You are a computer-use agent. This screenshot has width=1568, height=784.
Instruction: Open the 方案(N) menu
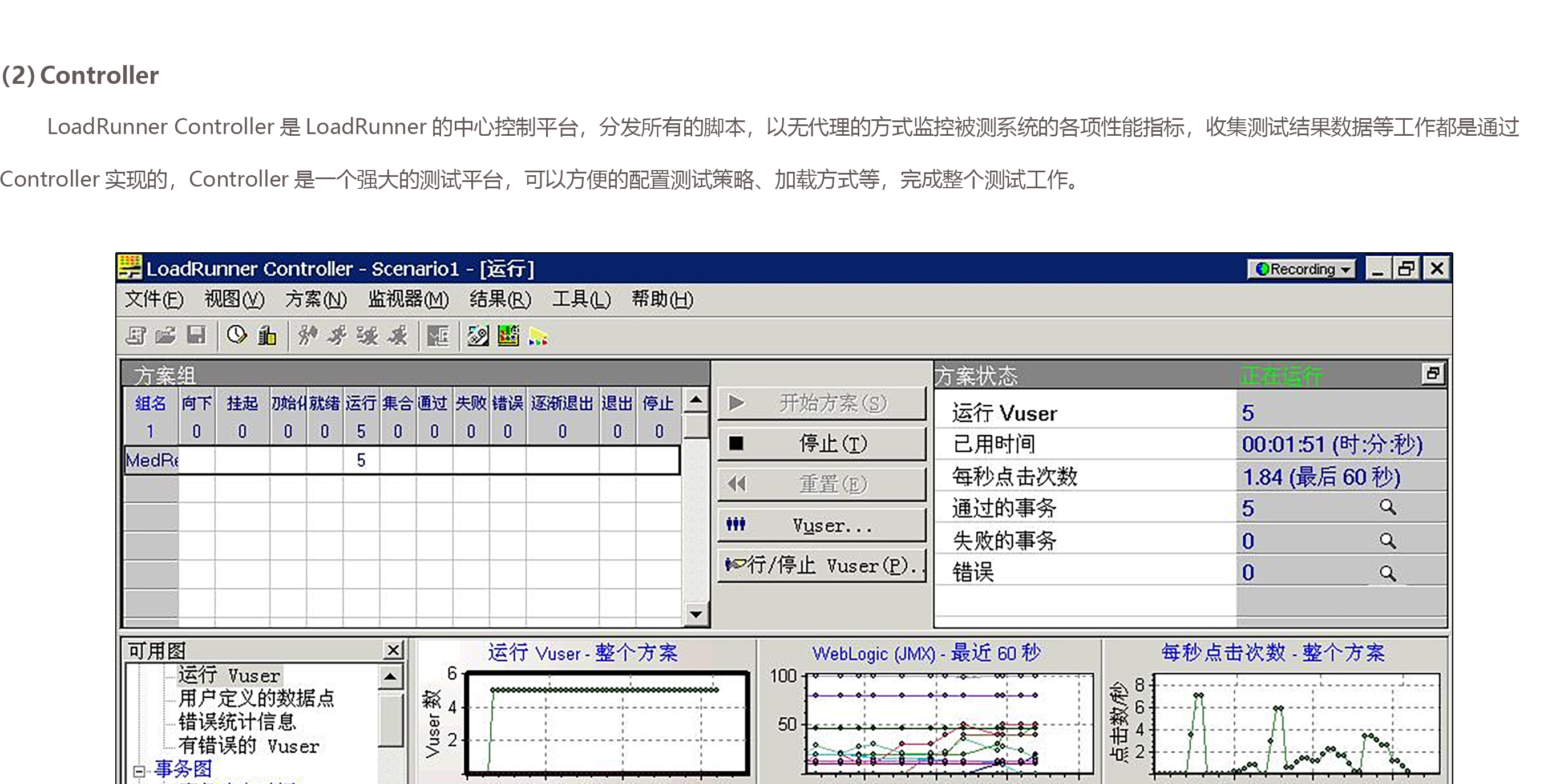click(316, 300)
